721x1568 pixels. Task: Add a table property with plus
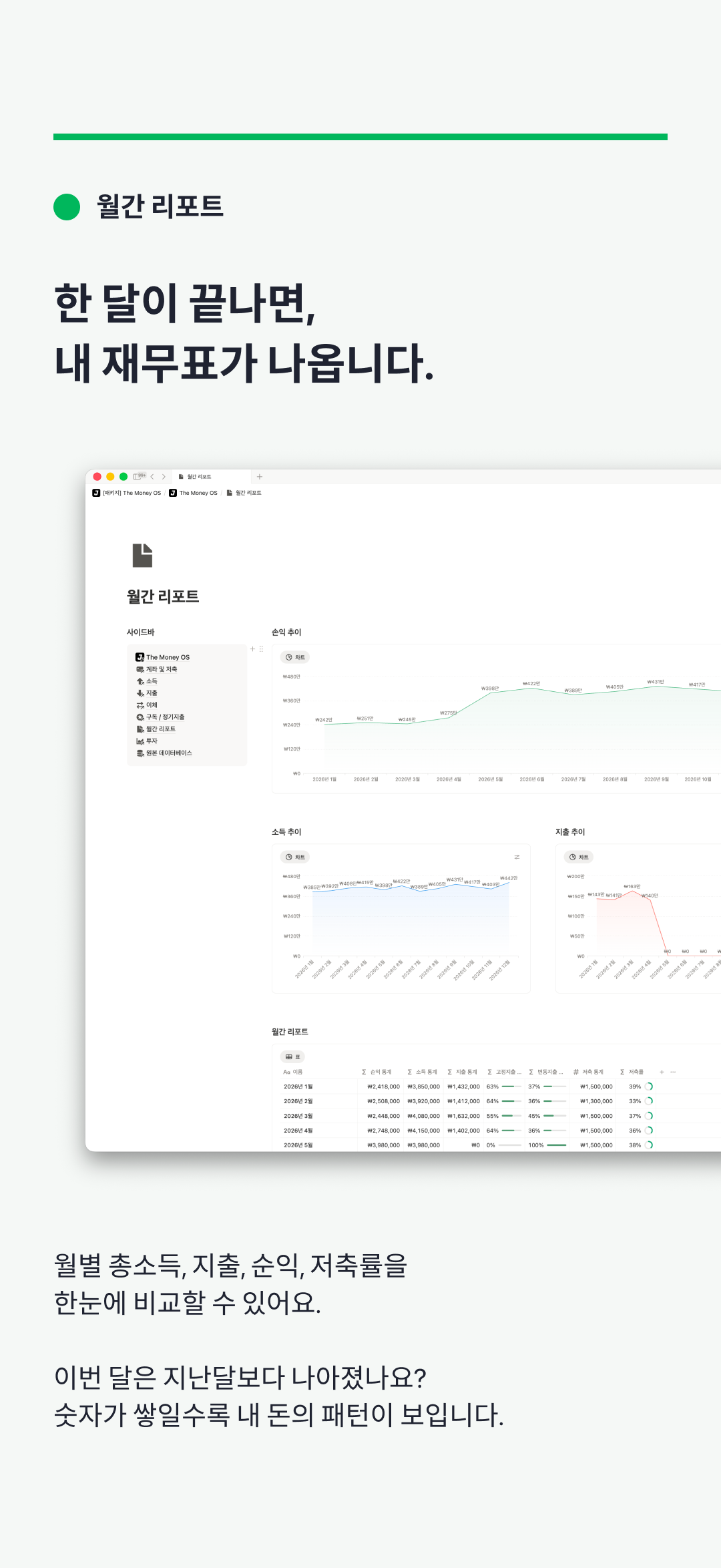click(662, 1072)
